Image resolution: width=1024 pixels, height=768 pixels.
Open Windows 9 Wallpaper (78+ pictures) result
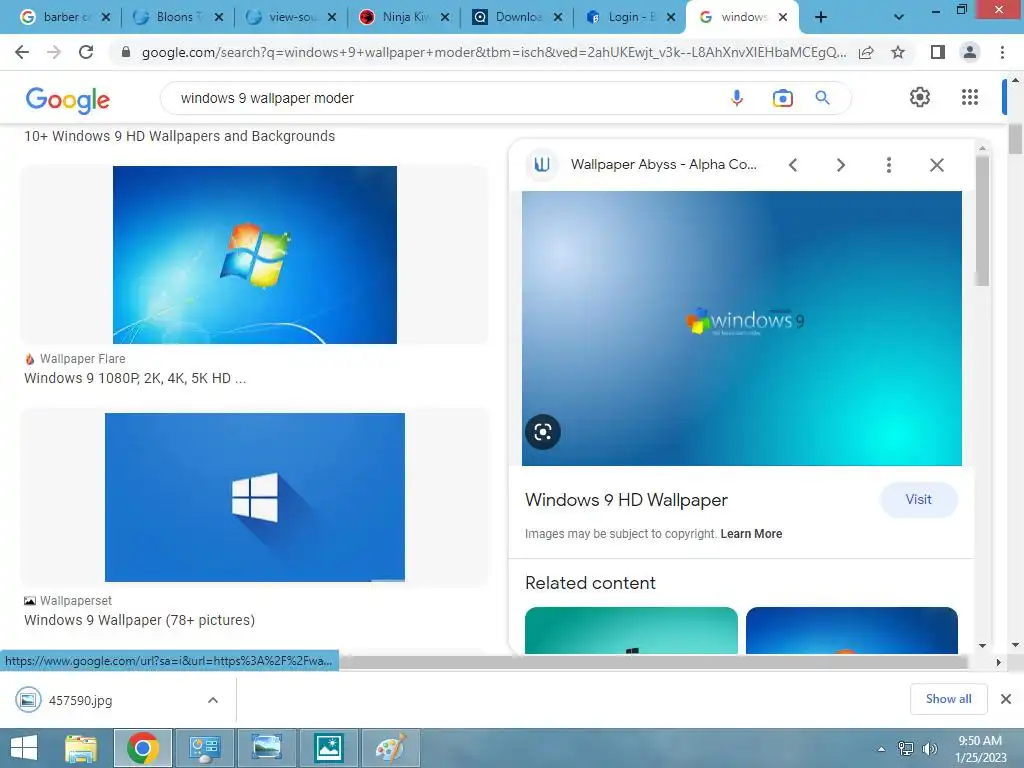(x=139, y=620)
